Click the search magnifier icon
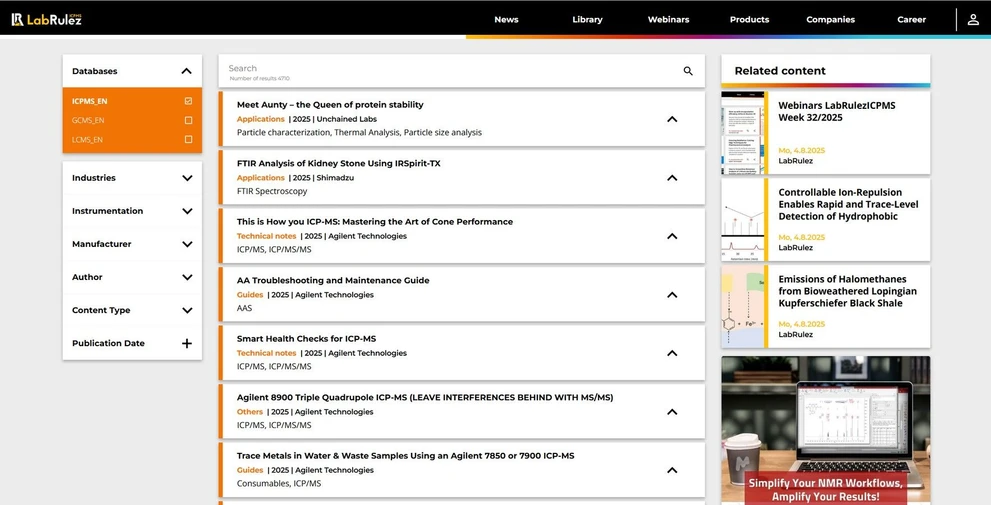The image size is (991, 505). 688,71
